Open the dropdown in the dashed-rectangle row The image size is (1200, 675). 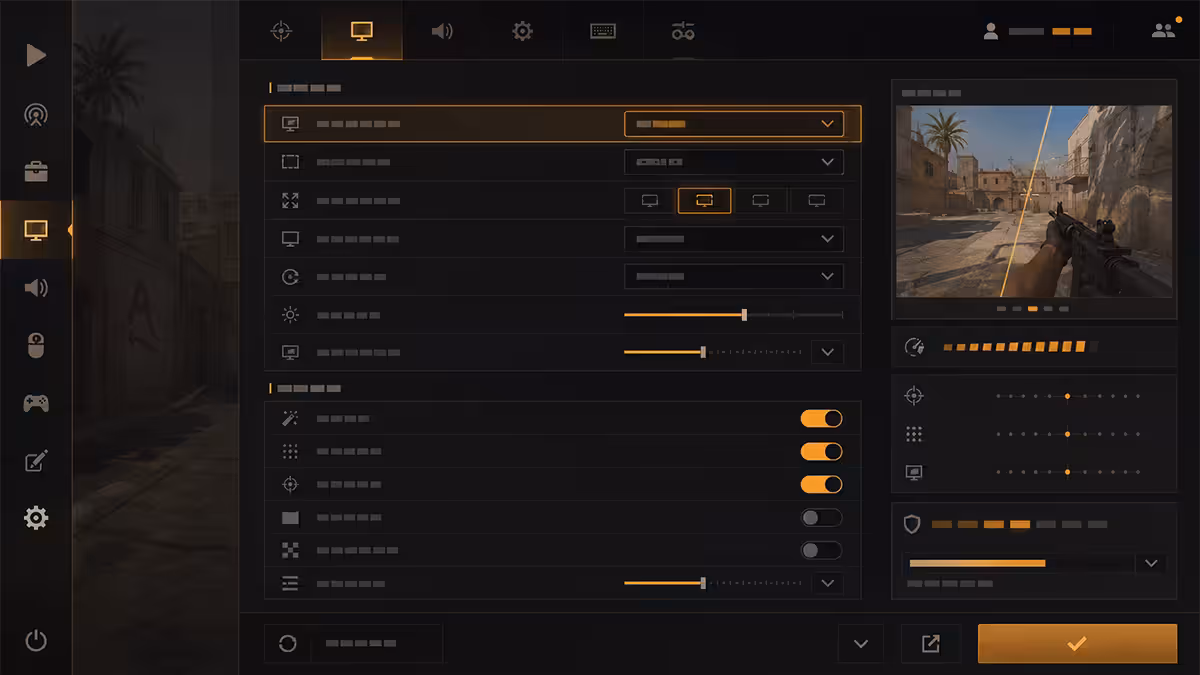point(734,162)
